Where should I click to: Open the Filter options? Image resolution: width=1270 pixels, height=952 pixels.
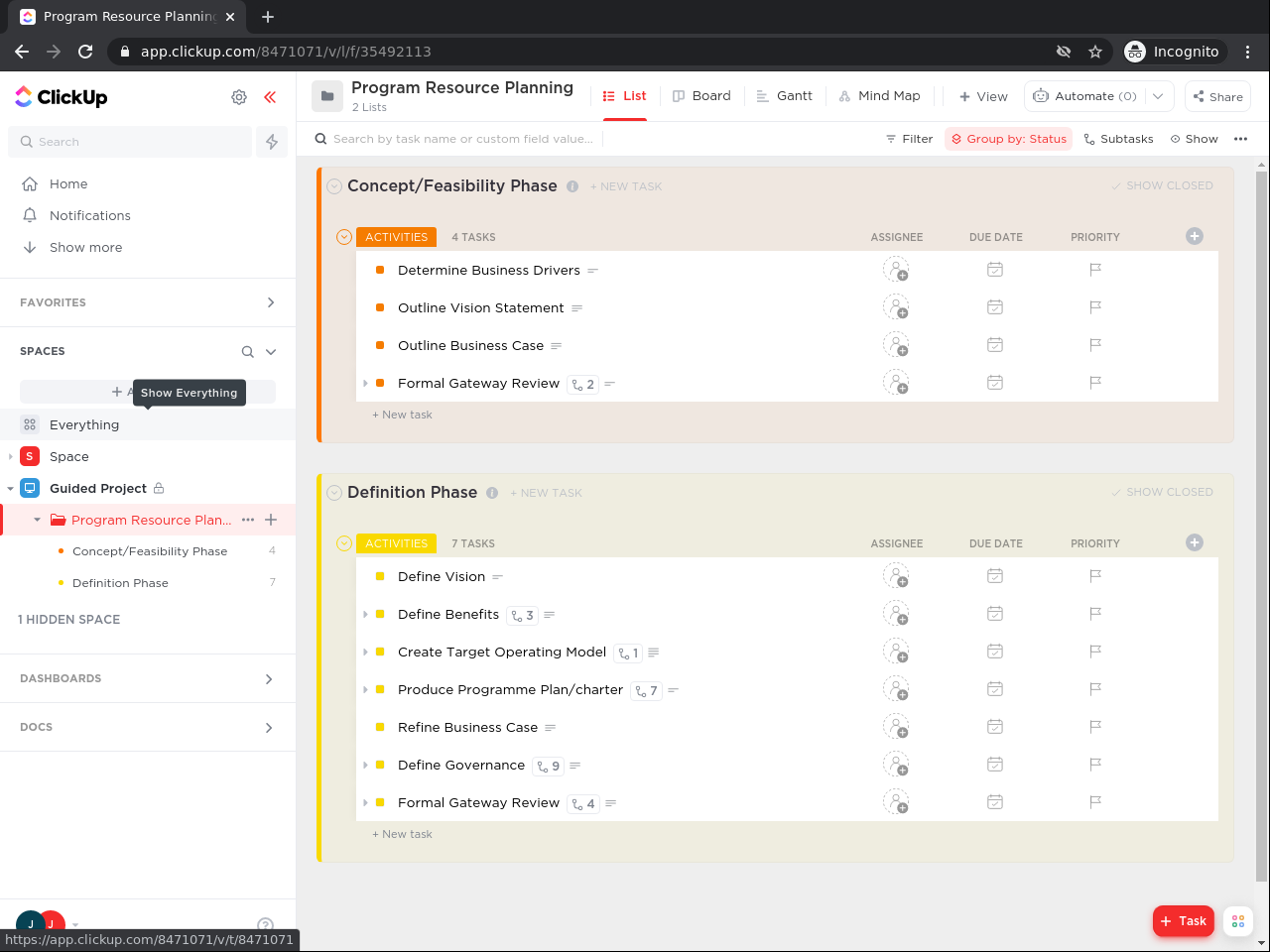point(909,139)
